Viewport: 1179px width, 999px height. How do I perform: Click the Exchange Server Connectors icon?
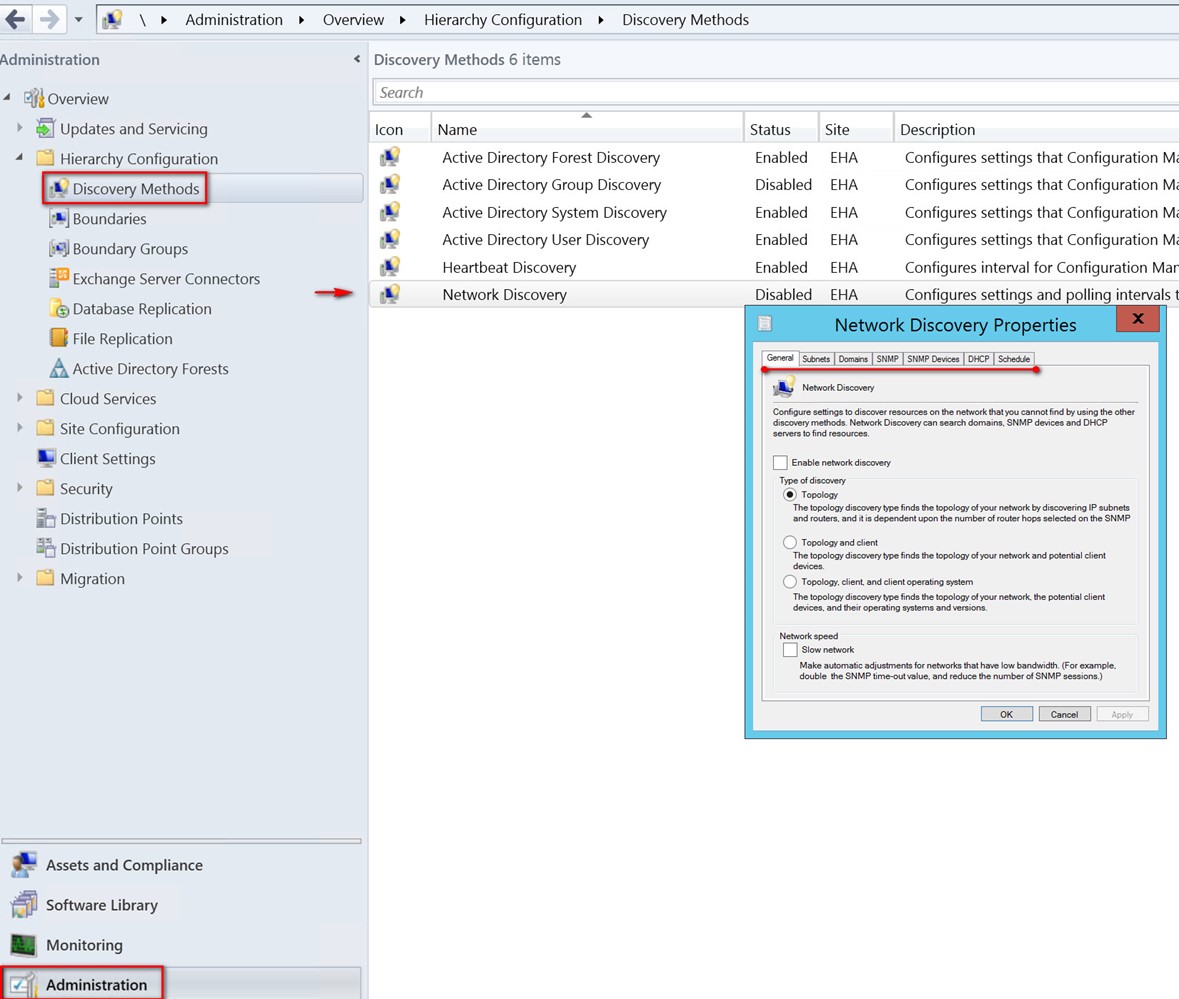(x=59, y=278)
